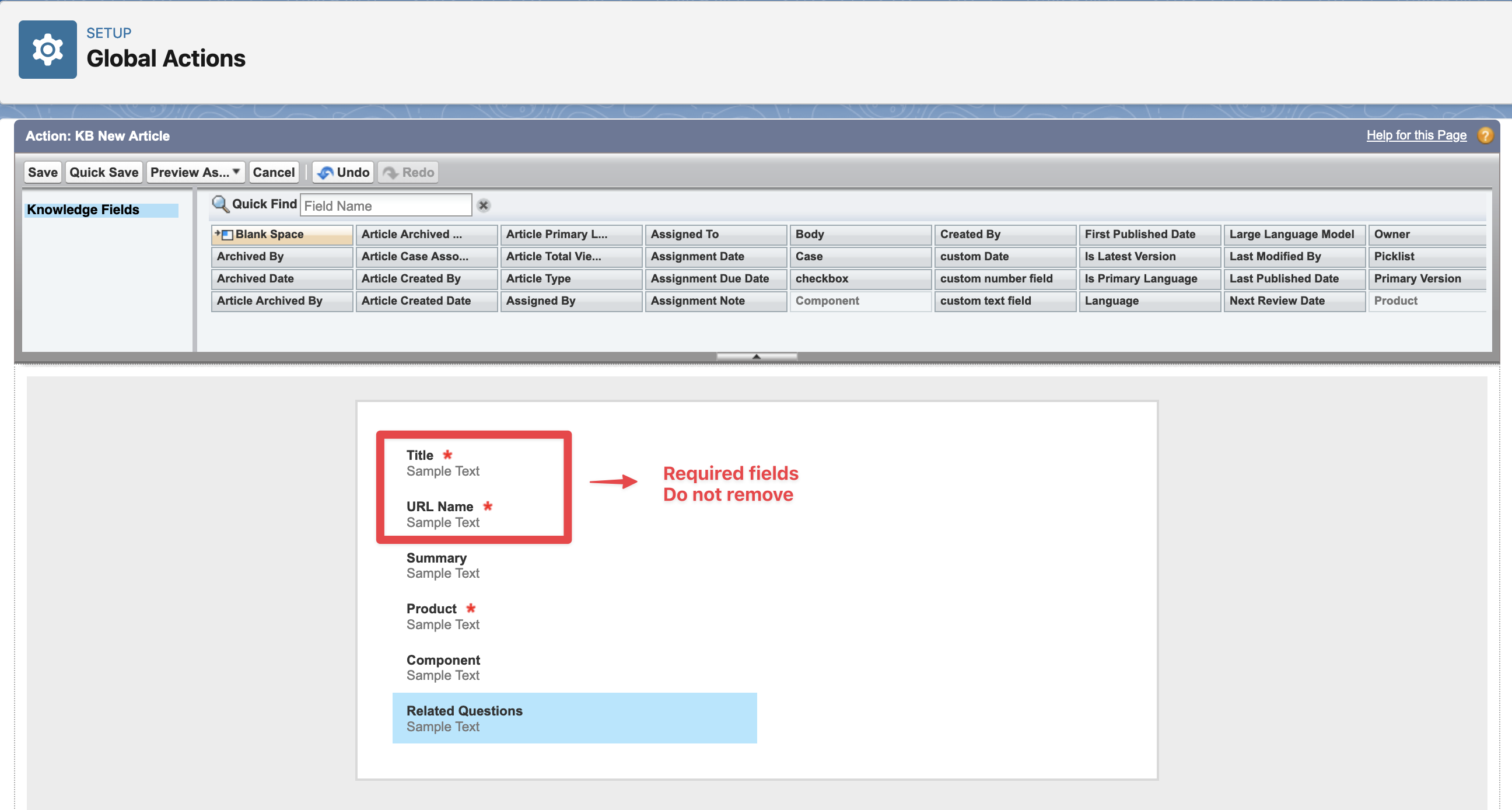Type in the Quick Find field
Screen dimensions: 1512x810
(x=386, y=205)
